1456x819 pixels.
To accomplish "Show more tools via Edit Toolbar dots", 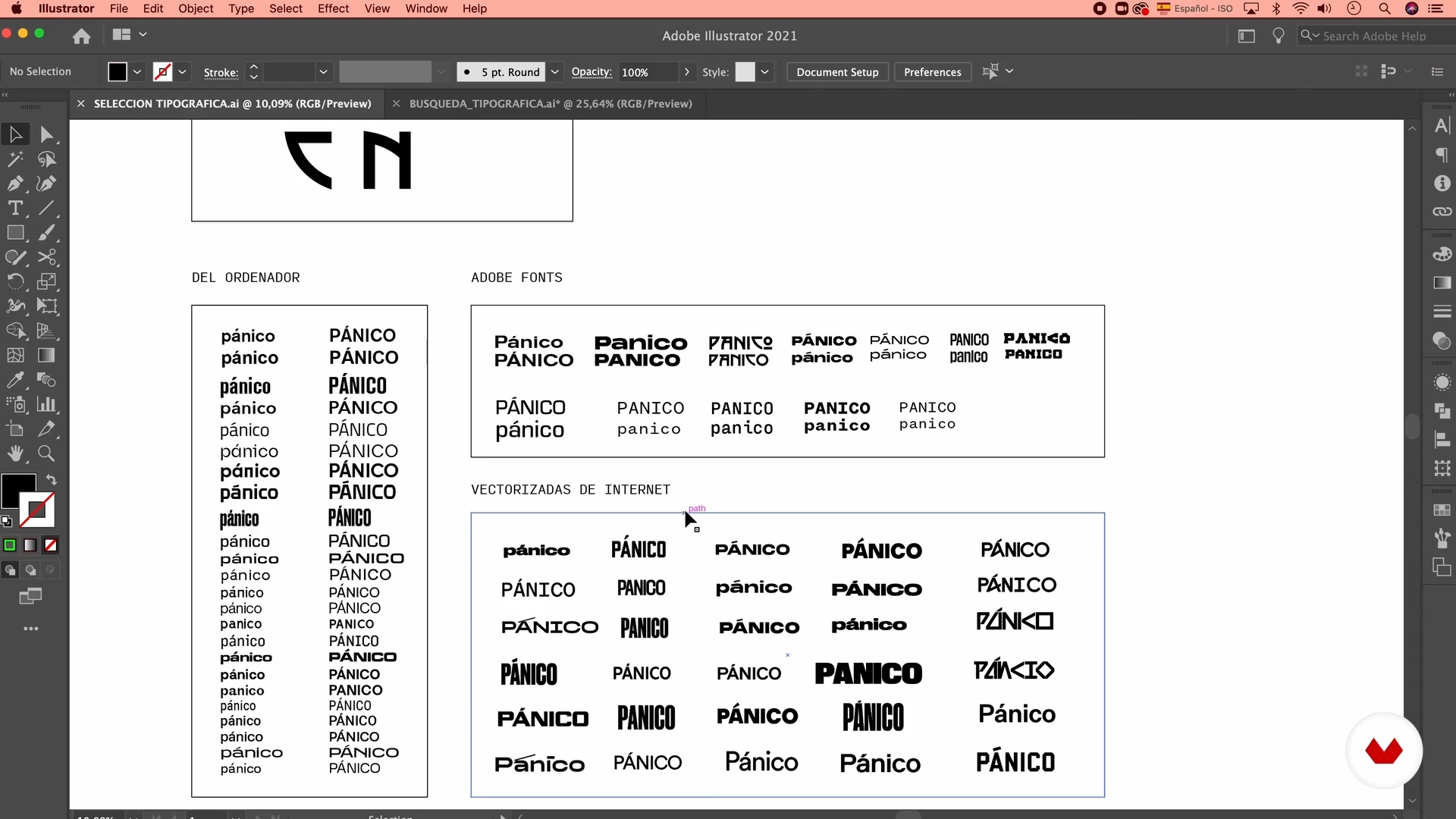I will pyautogui.click(x=31, y=629).
